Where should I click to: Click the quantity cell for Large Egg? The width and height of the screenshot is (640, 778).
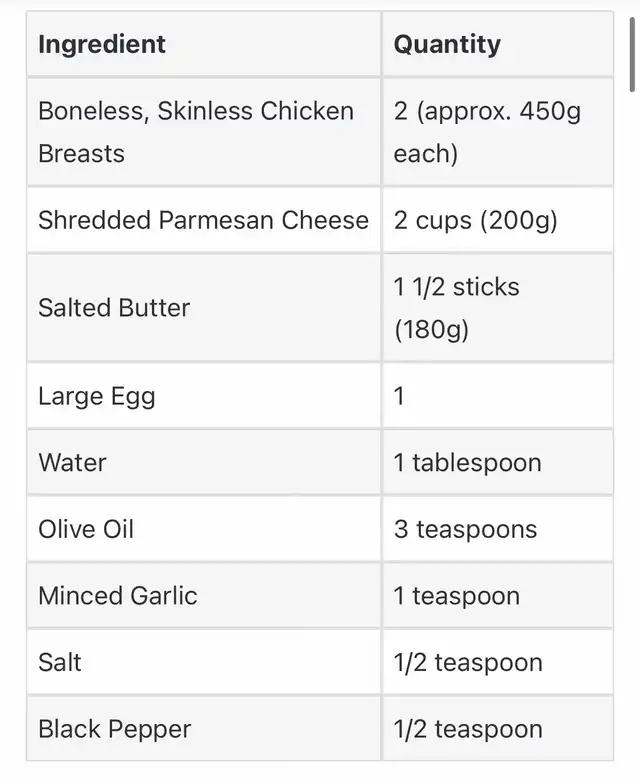(400, 396)
